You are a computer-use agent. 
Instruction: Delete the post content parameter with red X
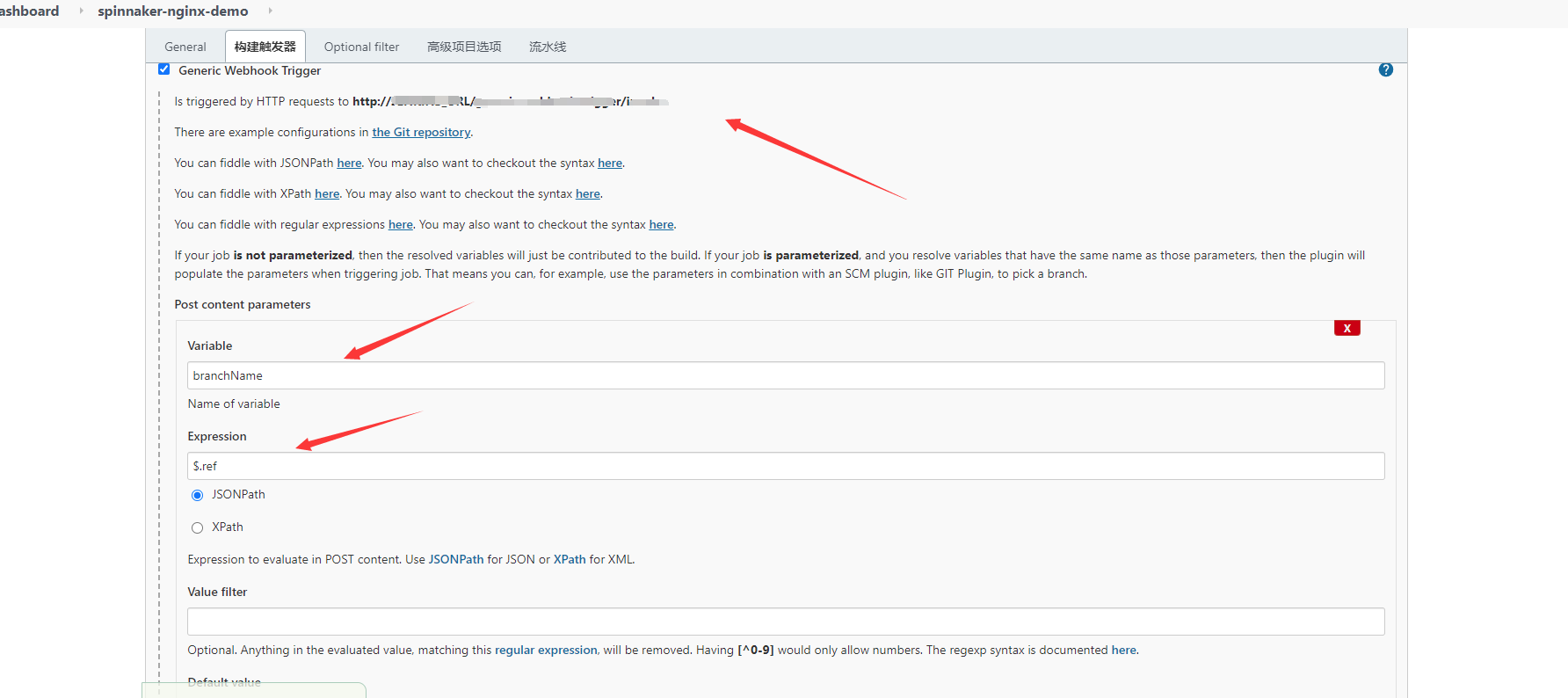click(1347, 328)
